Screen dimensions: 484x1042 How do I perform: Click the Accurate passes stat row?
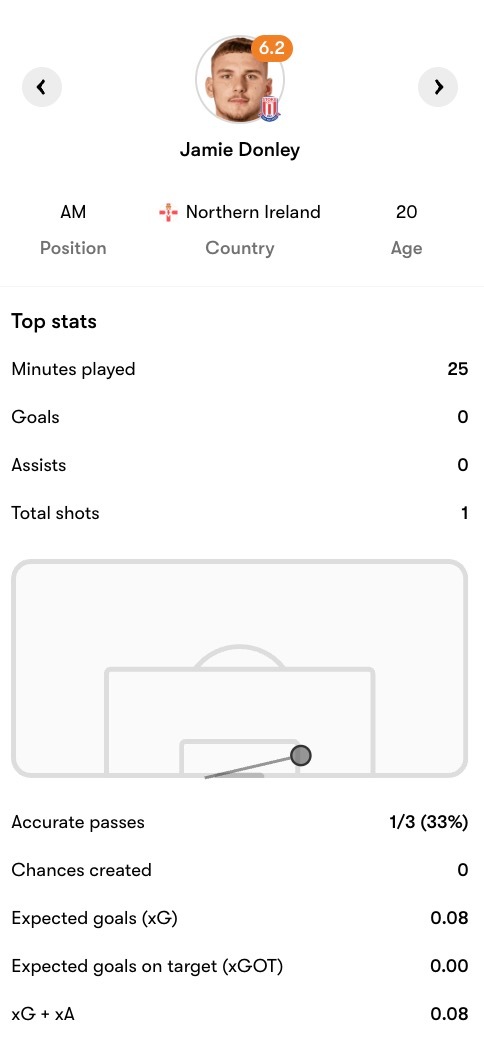(x=239, y=822)
